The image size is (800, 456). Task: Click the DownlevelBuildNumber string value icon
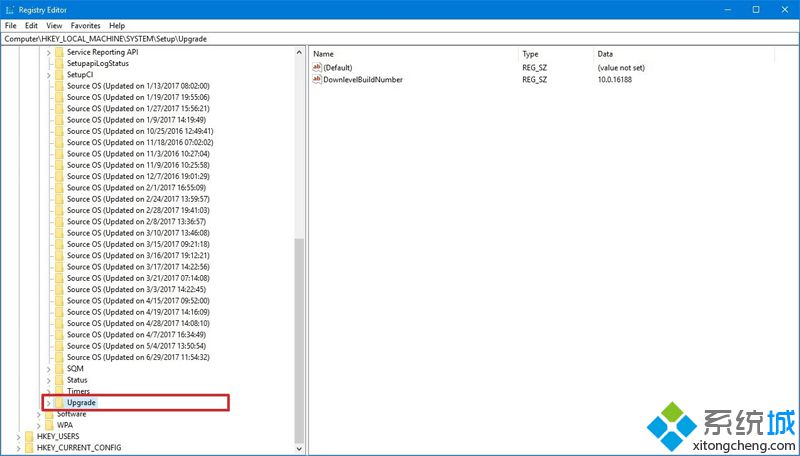click(x=317, y=79)
